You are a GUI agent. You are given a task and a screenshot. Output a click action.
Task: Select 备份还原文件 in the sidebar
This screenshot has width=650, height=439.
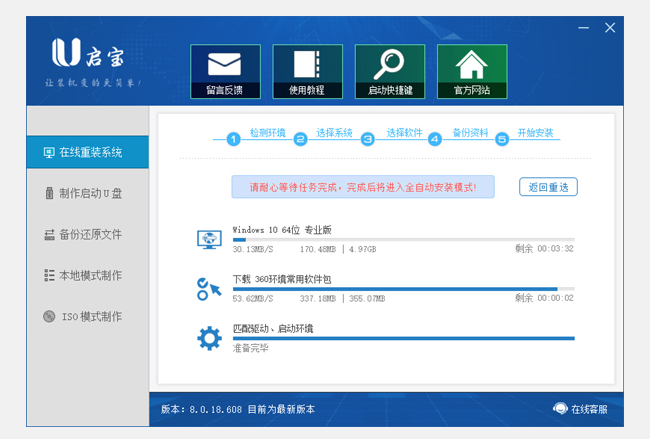(x=87, y=234)
